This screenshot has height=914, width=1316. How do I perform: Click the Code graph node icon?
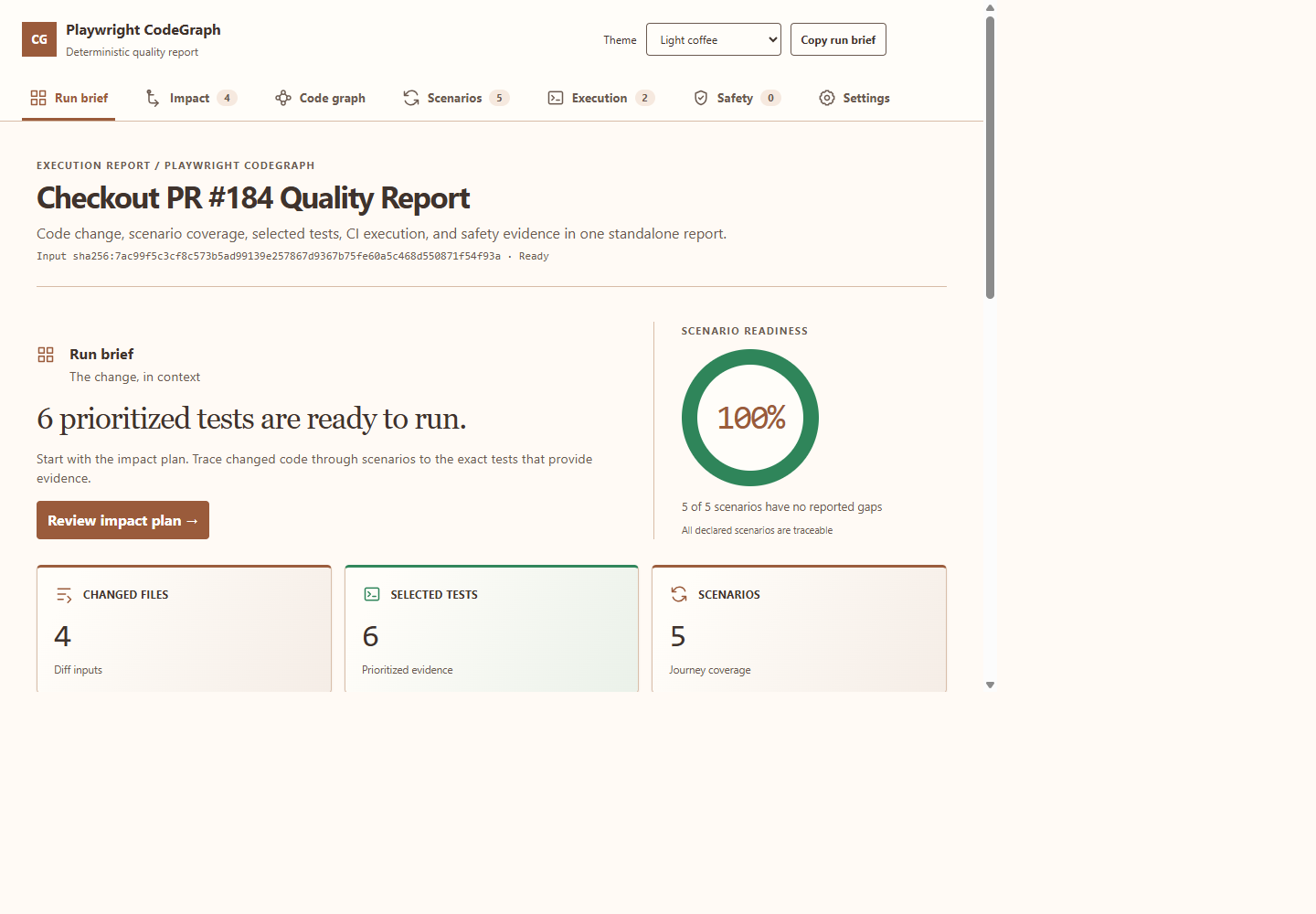click(x=283, y=98)
